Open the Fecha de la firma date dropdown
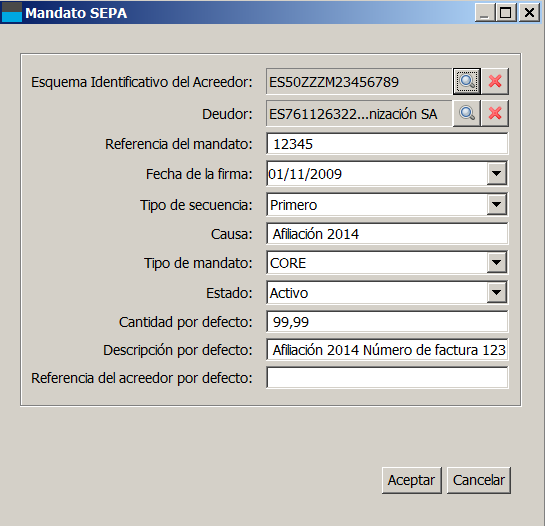 [496, 173]
